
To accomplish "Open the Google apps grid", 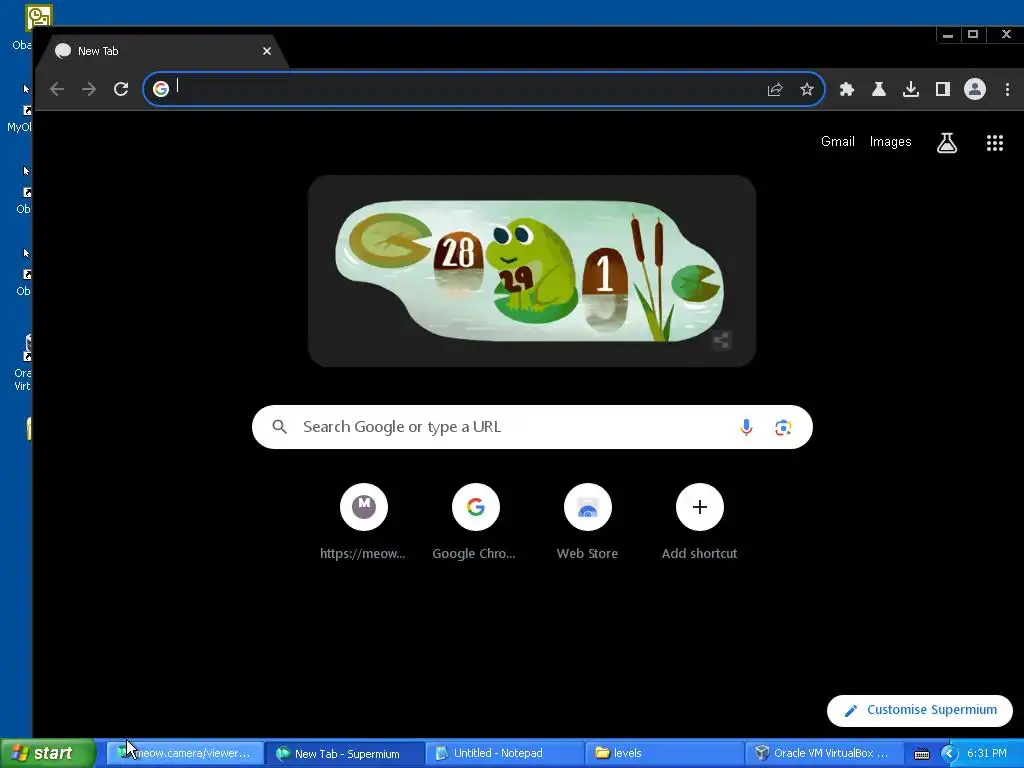I will [995, 142].
